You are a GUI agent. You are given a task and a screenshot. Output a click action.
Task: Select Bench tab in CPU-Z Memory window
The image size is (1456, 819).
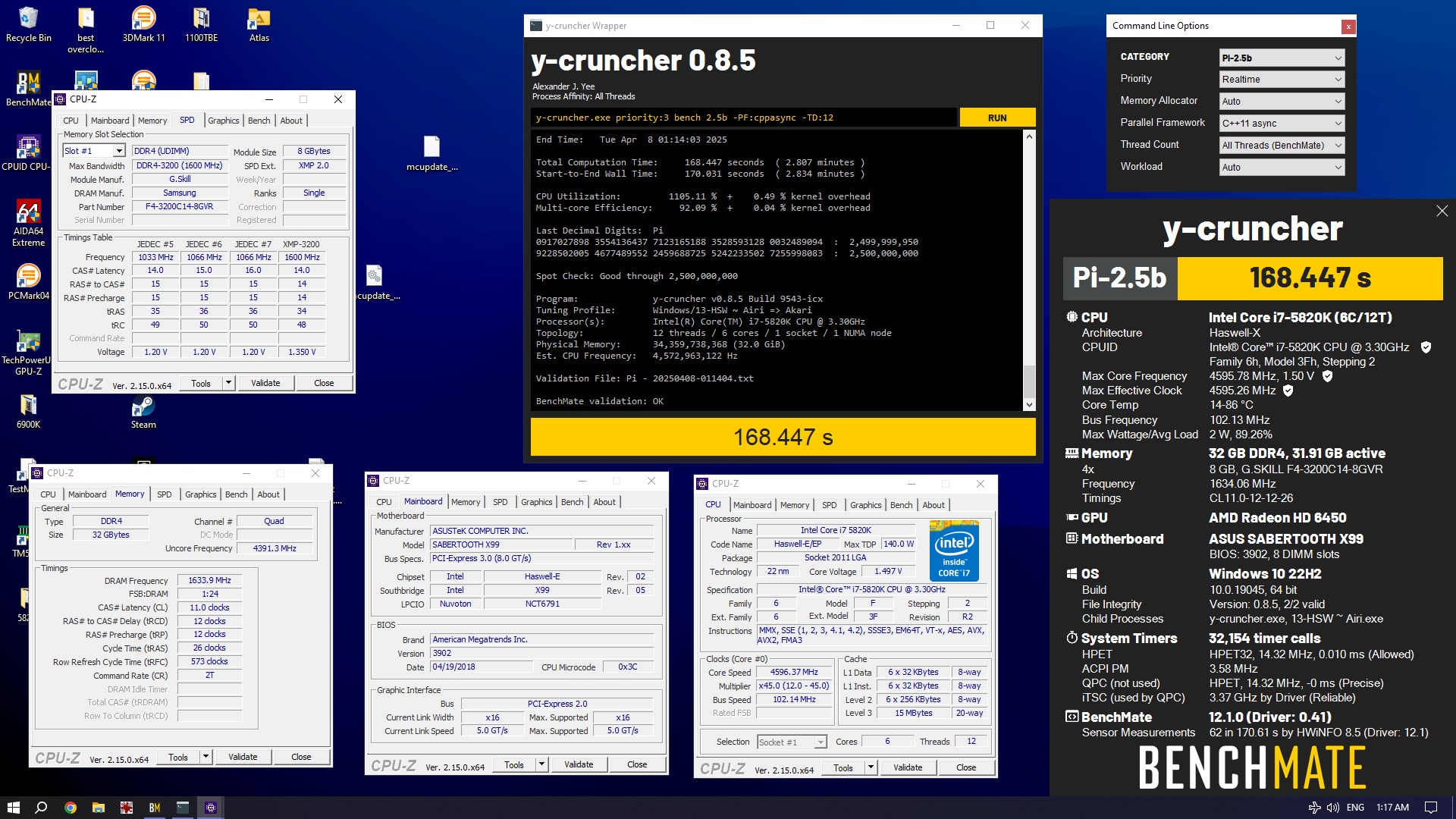coord(237,494)
